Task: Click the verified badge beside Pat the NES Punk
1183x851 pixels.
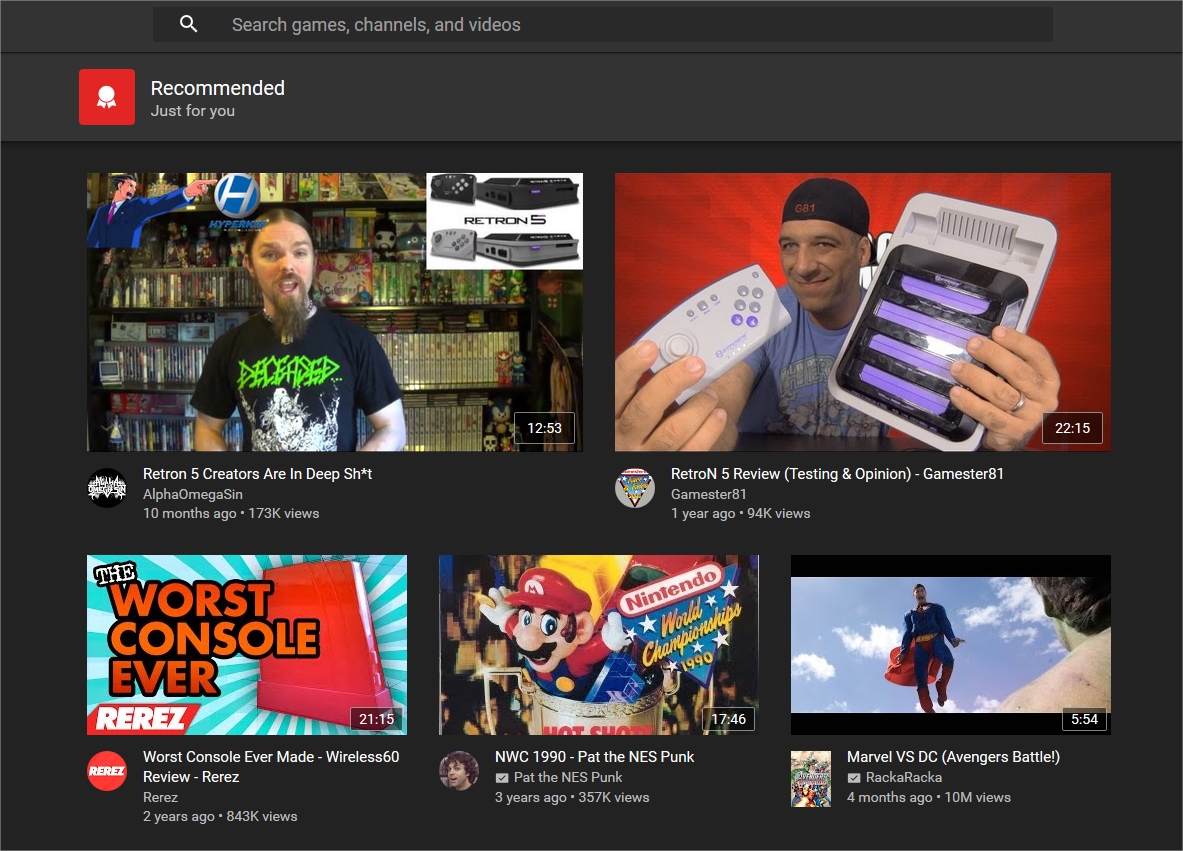Action: [502, 778]
